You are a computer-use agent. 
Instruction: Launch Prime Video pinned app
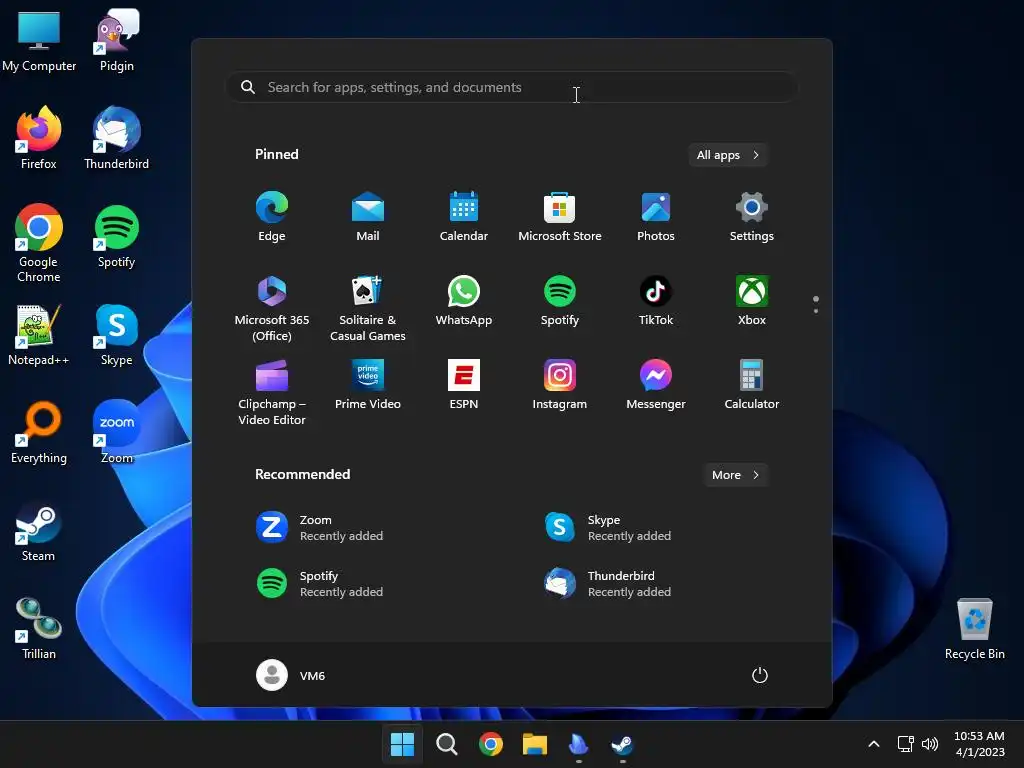[368, 385]
